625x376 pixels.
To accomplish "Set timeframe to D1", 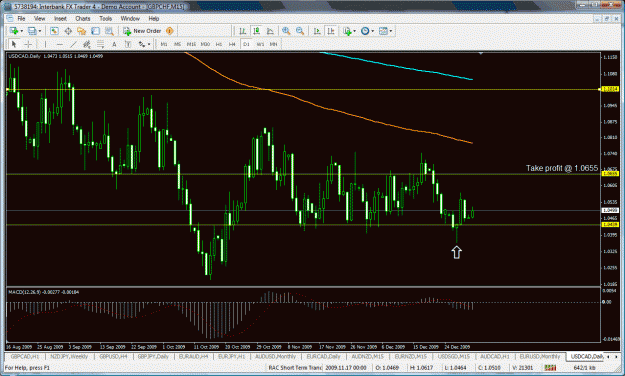I will [x=246, y=44].
